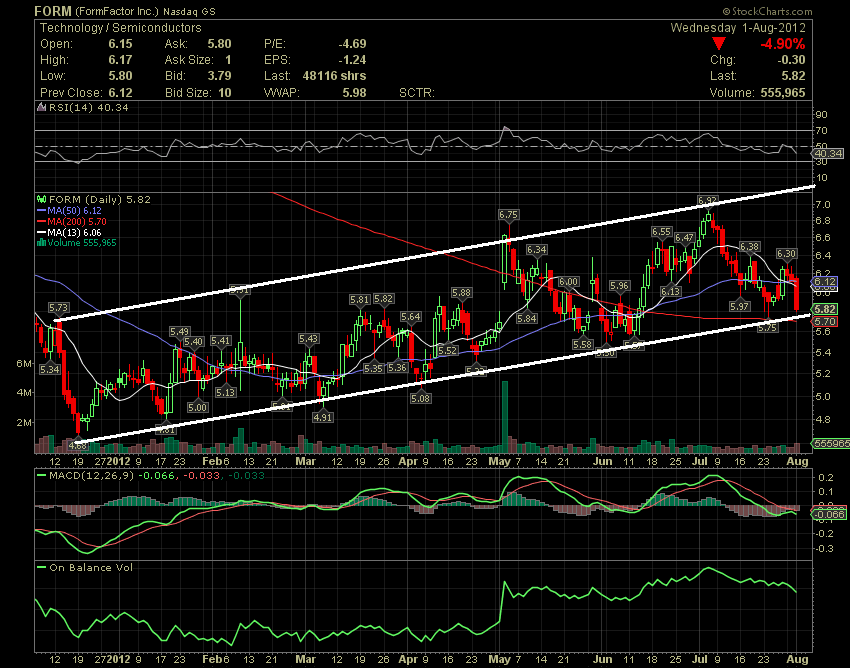The image size is (850, 668).
Task: Click the P/E value -4.69
Action: coord(352,44)
